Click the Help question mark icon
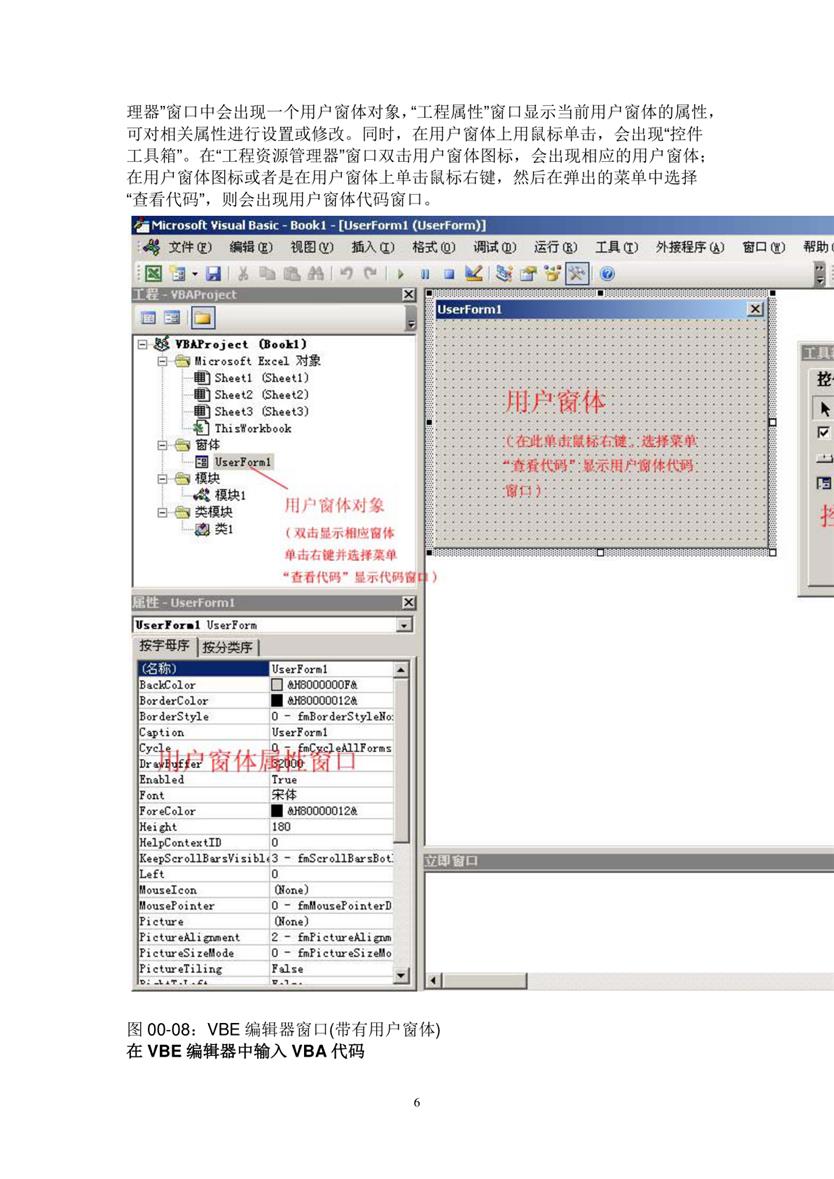This screenshot has height=1179, width=834. click(606, 273)
